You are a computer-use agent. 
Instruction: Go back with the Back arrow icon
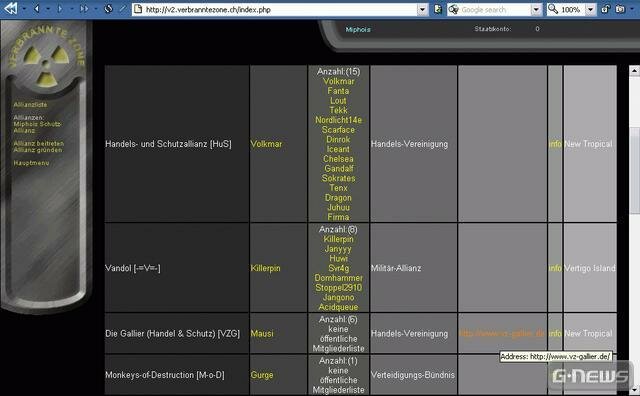[37, 9]
